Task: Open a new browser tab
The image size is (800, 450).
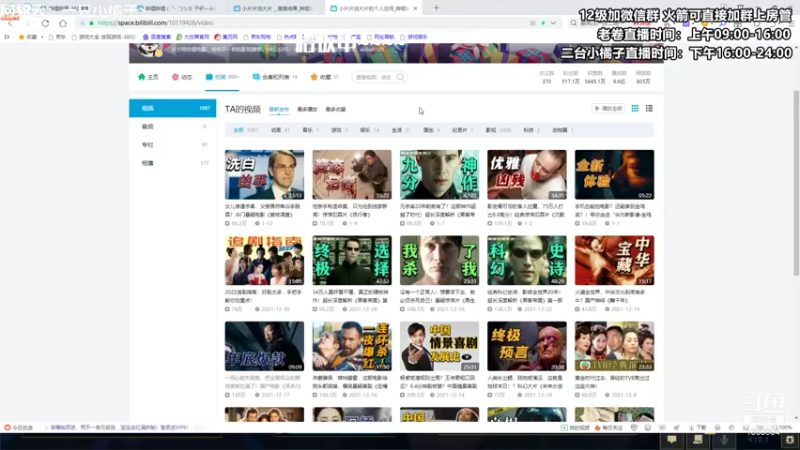Action: pyautogui.click(x=436, y=8)
